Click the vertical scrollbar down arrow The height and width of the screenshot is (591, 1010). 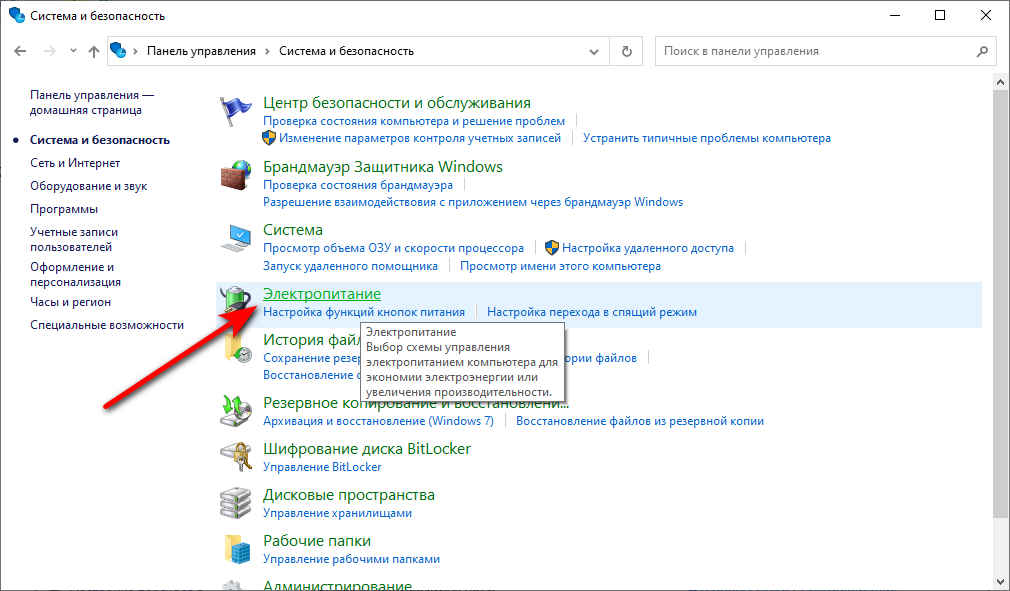pyautogui.click(x=1001, y=581)
